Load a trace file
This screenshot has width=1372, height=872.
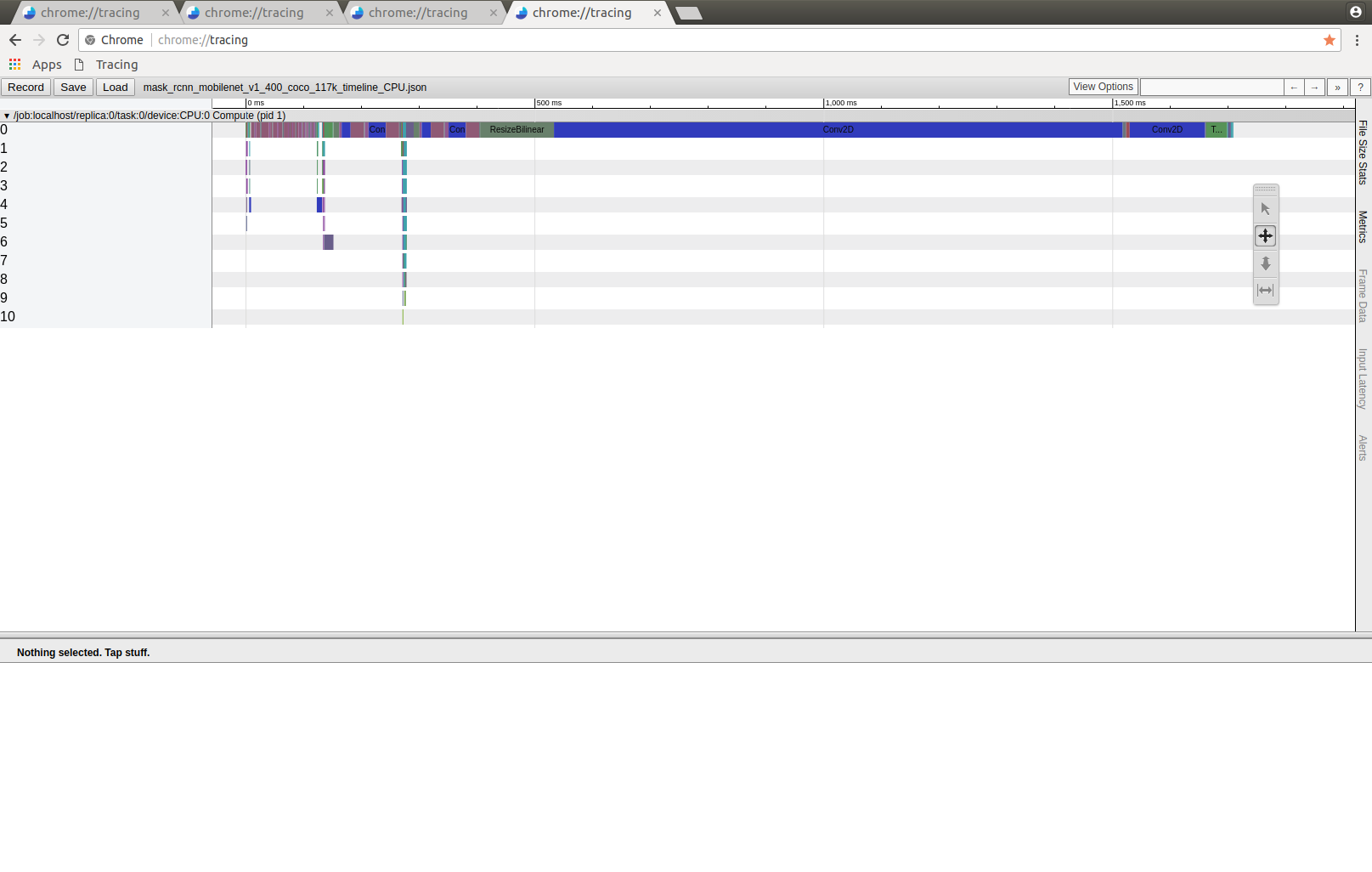coord(115,87)
